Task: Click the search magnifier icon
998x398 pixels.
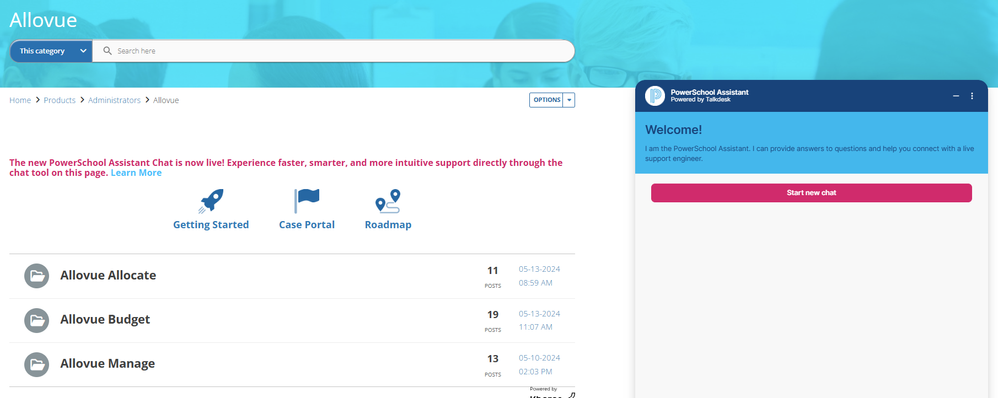Action: pos(108,51)
